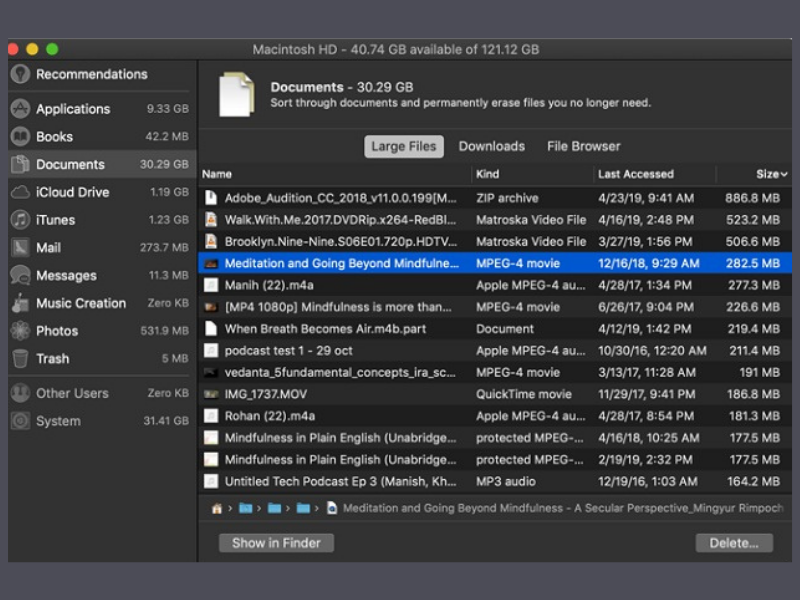This screenshot has width=800, height=600.
Task: Click icon of When Breath Becomes Air file
Action: [x=211, y=329]
